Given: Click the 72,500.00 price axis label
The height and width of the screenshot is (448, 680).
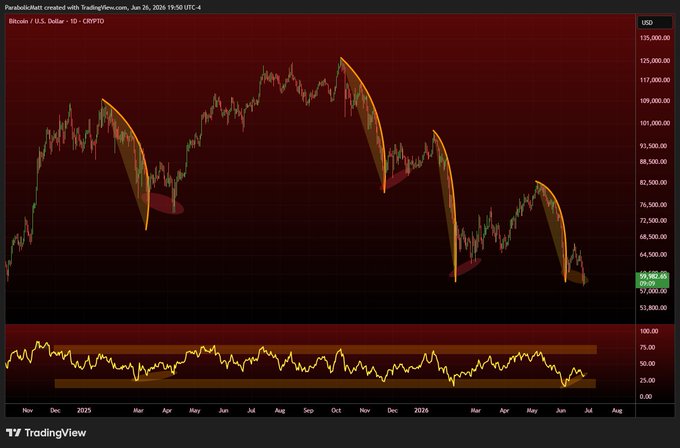Looking at the screenshot, I should pos(653,220).
